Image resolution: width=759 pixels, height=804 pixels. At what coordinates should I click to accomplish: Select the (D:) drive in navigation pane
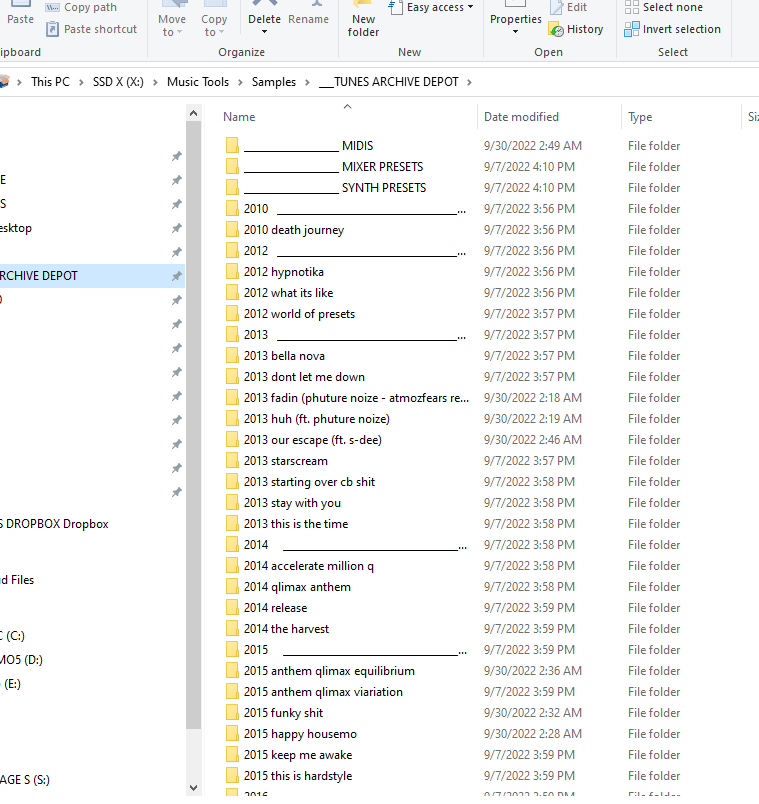pyautogui.click(x=21, y=660)
